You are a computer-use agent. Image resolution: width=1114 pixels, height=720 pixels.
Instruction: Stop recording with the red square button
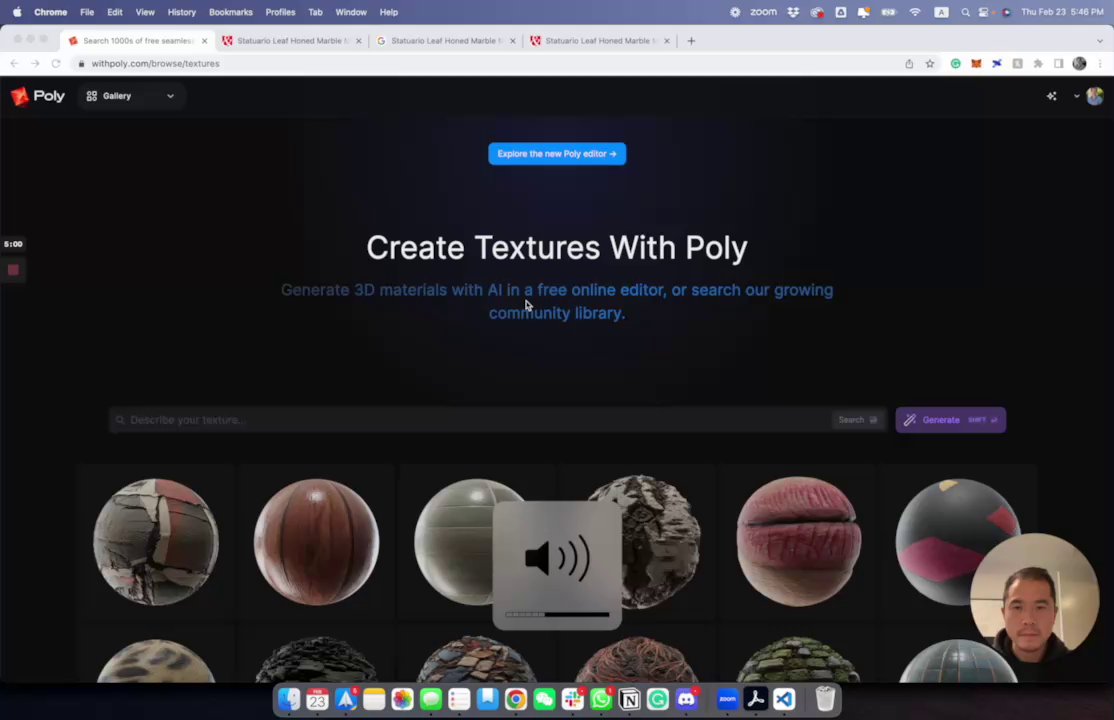point(13,269)
